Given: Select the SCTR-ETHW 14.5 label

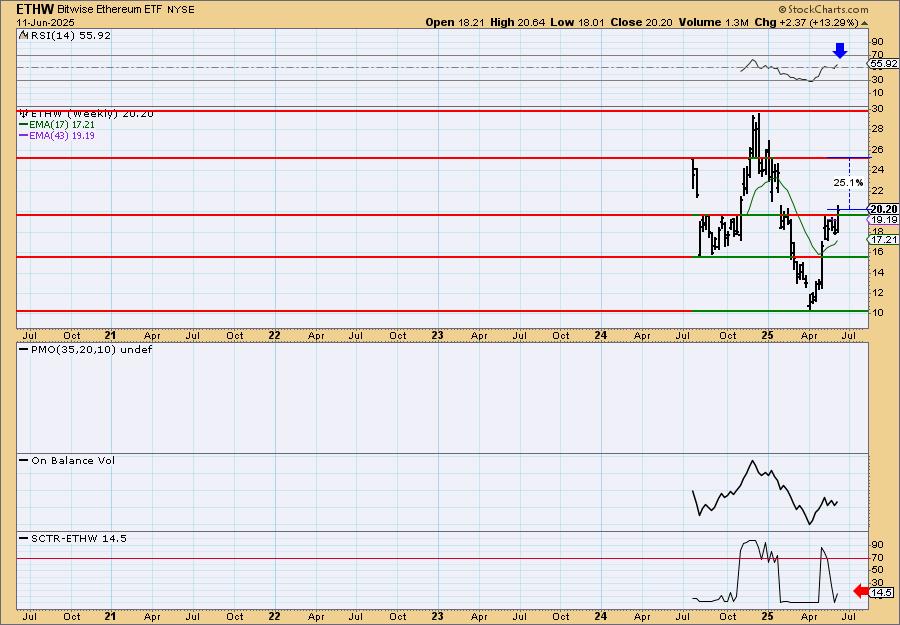Looking at the screenshot, I should (73, 538).
